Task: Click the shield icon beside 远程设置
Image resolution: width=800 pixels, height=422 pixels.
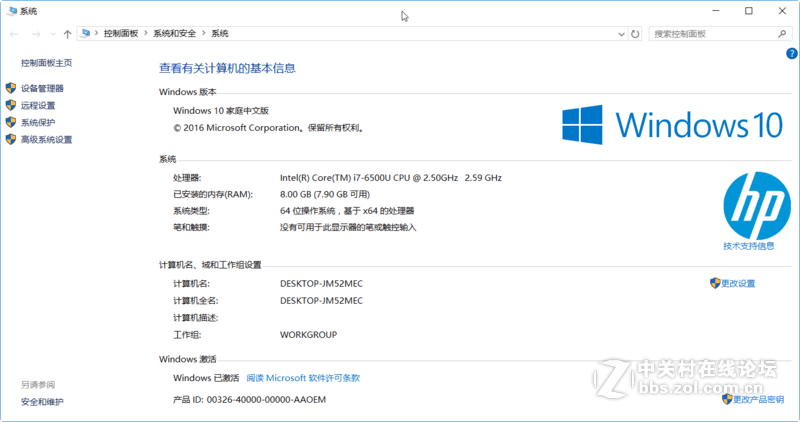Action: coord(11,105)
